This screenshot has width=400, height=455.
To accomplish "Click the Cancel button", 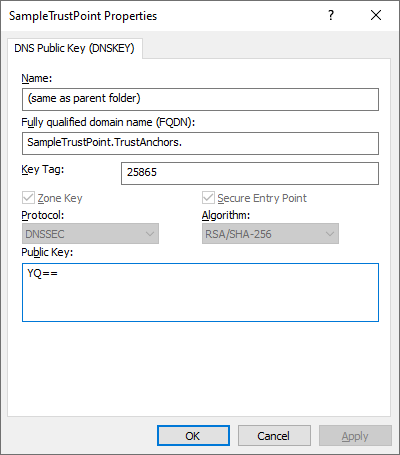I will click(274, 436).
